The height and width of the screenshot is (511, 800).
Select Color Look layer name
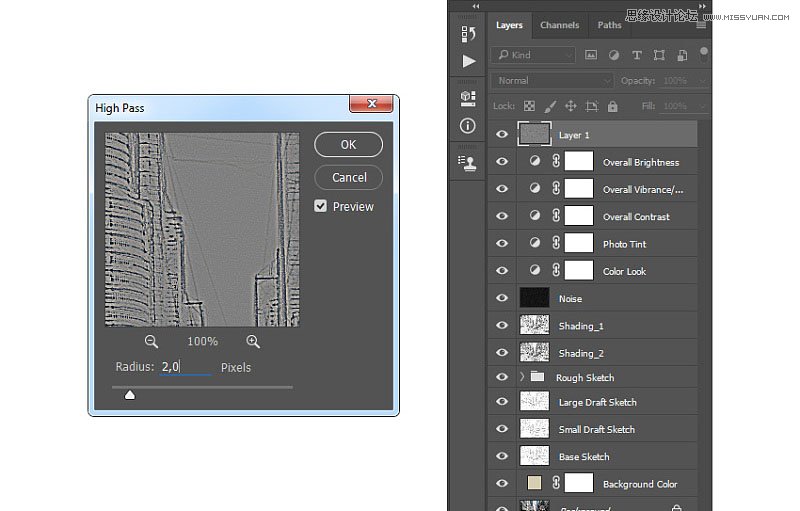click(x=624, y=271)
